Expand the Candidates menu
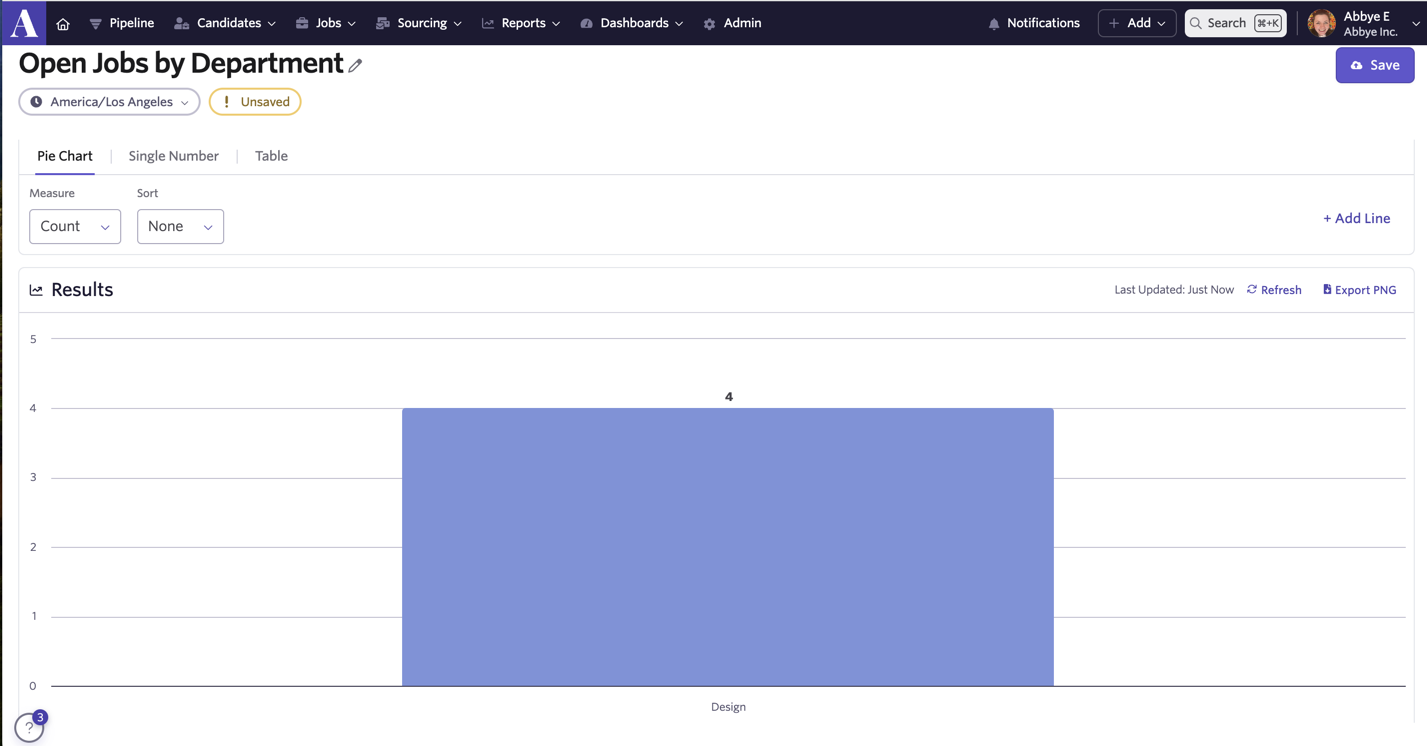1427x746 pixels. [x=225, y=23]
